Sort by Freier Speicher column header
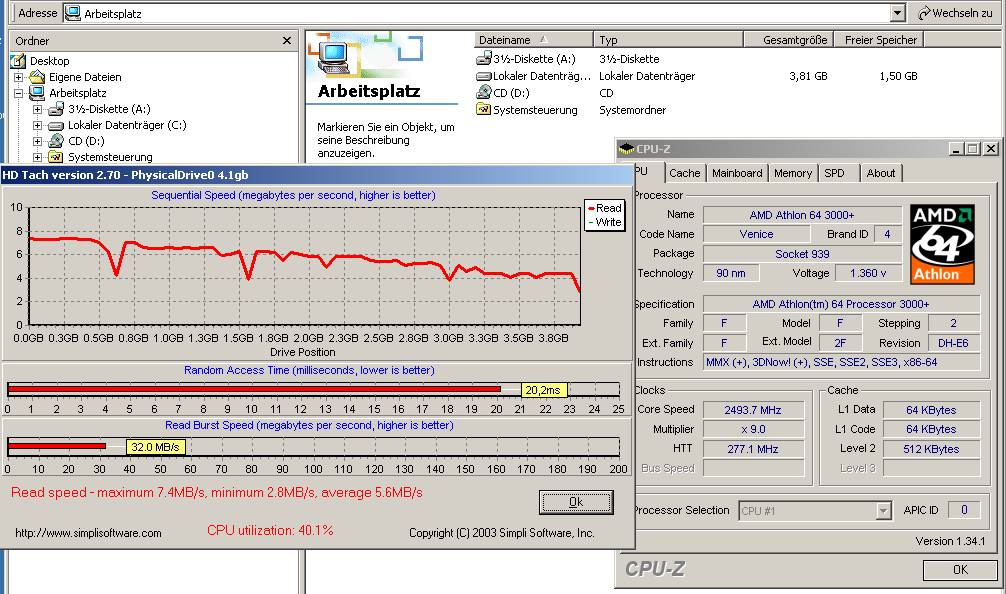The width and height of the screenshot is (1006, 594). (x=878, y=40)
